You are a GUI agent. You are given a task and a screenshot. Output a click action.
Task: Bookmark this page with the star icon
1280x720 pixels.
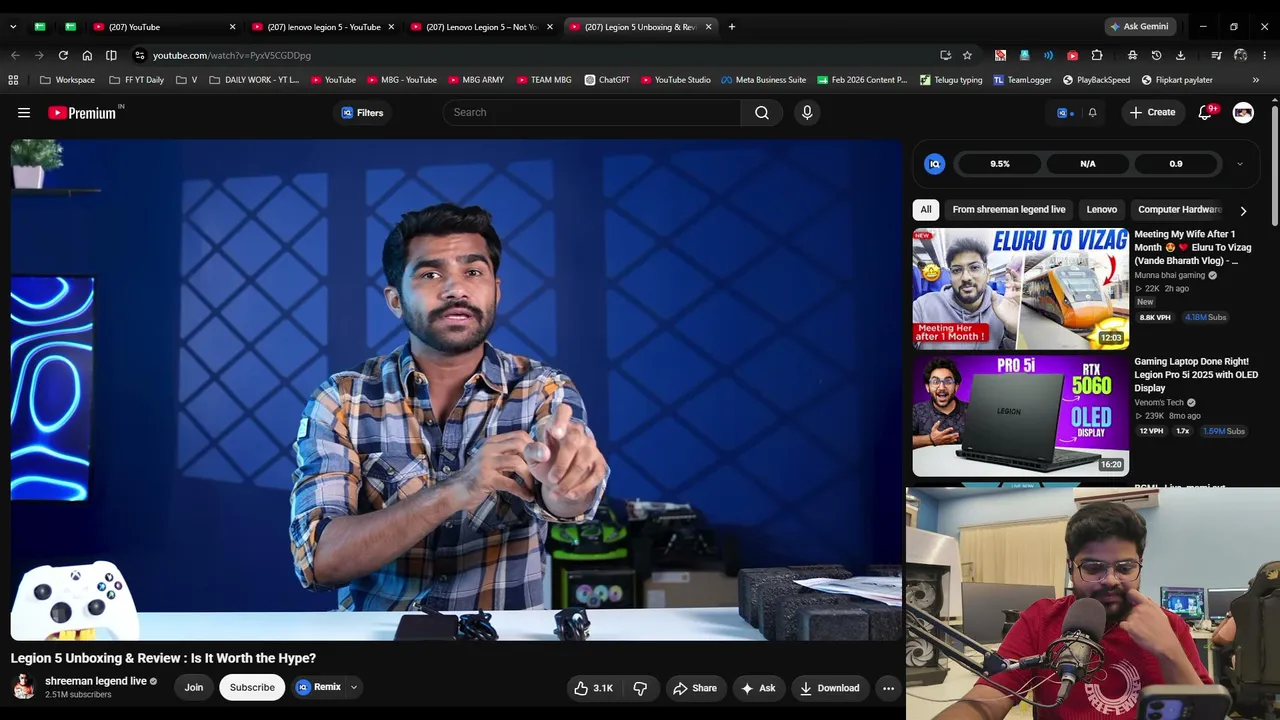[x=967, y=55]
